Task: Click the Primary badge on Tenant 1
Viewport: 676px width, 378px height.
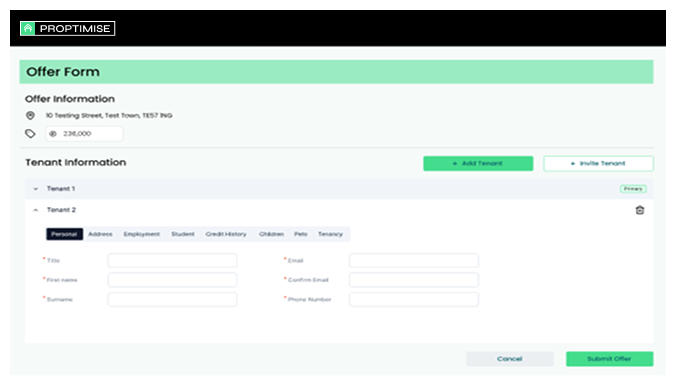Action: coord(633,189)
